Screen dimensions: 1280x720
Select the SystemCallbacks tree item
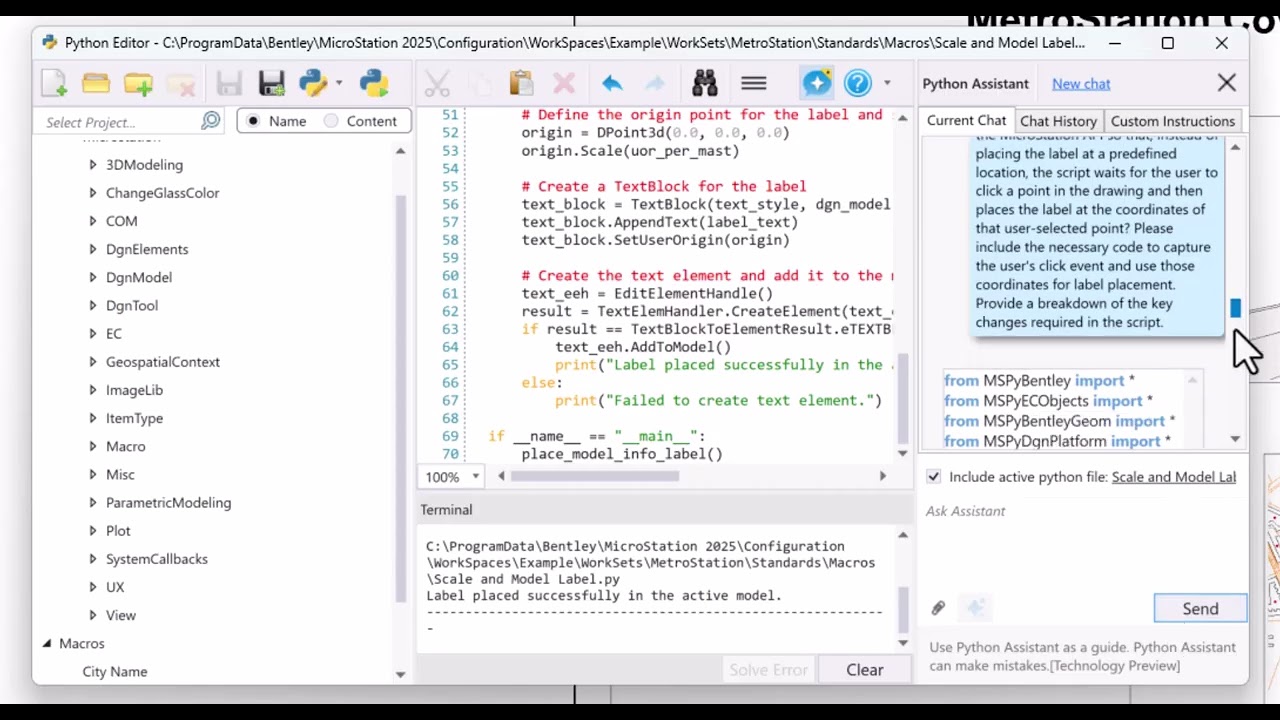pos(157,559)
